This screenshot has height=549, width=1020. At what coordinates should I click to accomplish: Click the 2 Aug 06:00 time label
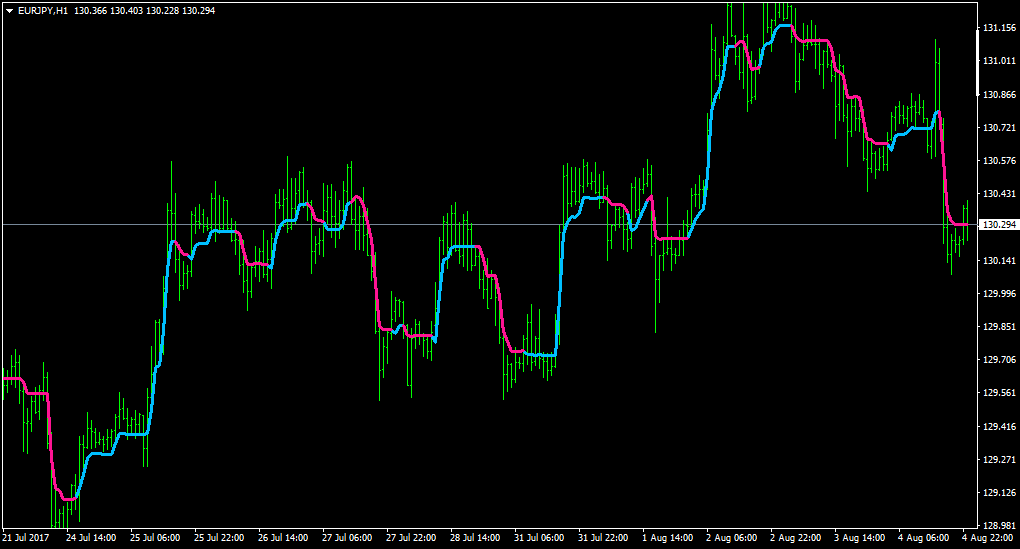click(731, 538)
